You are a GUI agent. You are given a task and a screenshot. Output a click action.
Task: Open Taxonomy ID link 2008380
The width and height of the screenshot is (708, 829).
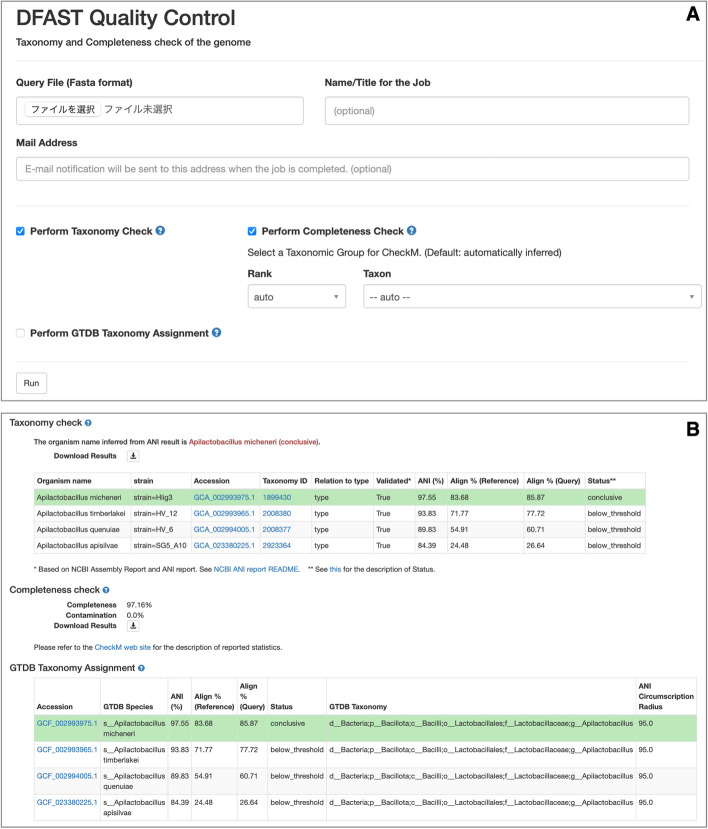pos(281,513)
